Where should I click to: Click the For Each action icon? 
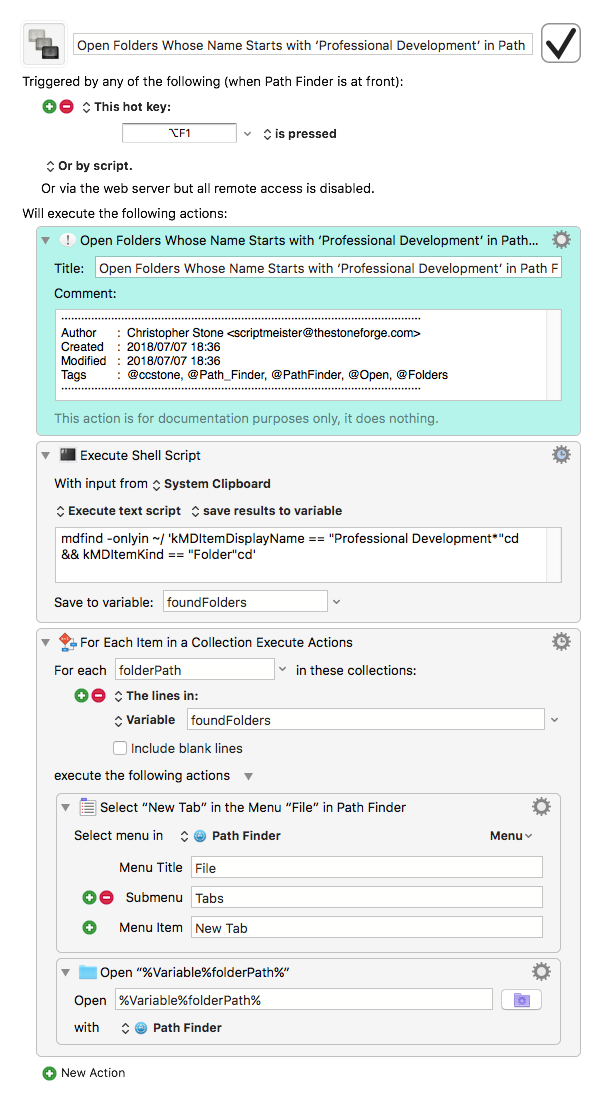[67, 641]
